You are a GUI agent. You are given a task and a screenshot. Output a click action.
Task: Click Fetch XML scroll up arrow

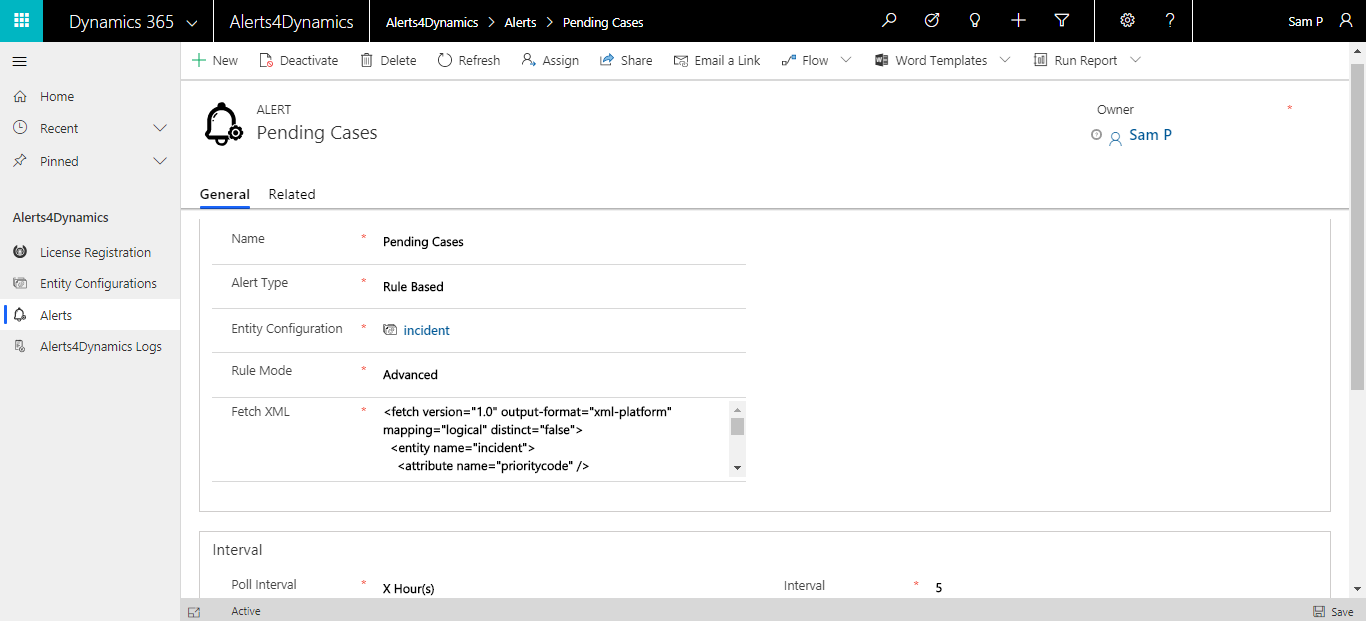point(737,408)
